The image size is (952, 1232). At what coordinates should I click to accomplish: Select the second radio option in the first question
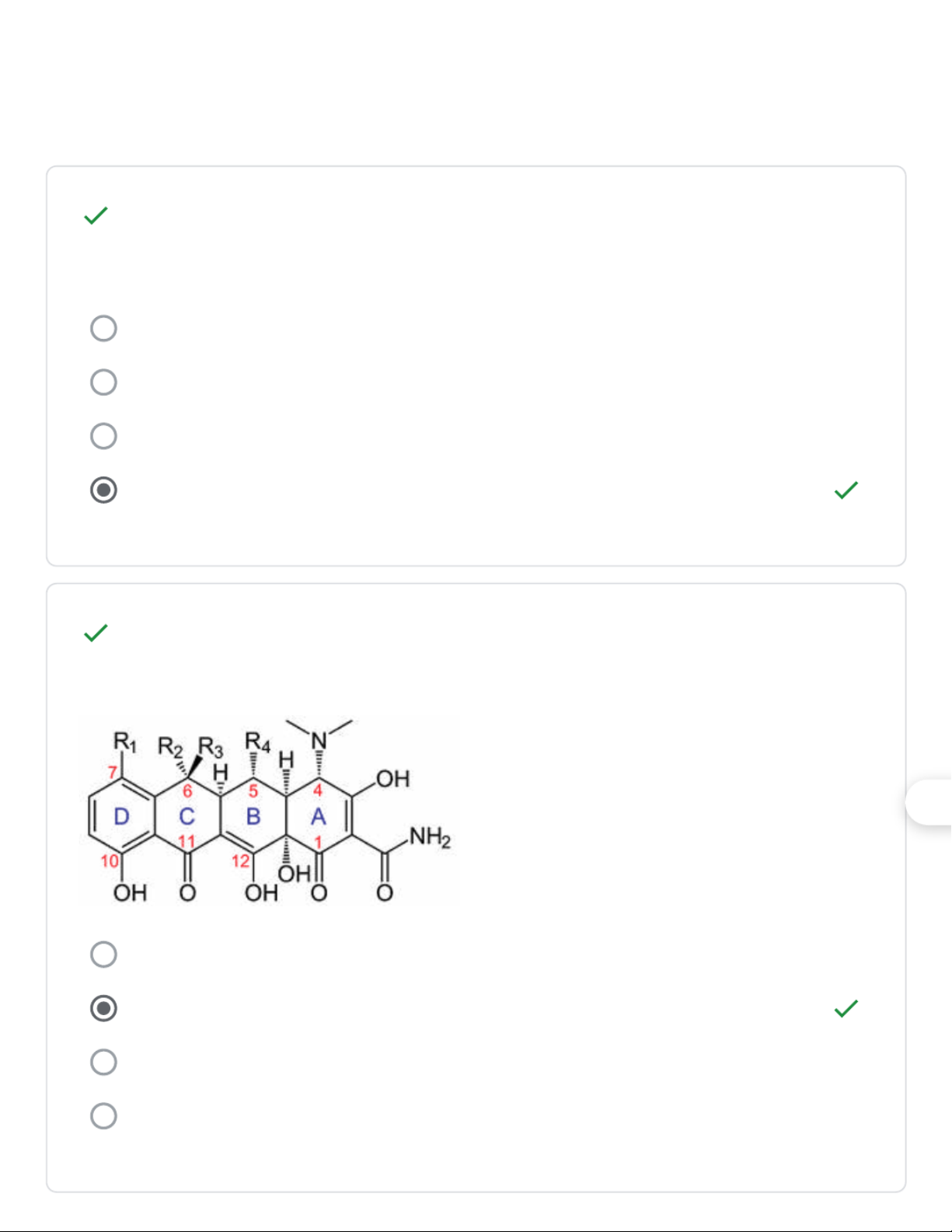tap(103, 382)
